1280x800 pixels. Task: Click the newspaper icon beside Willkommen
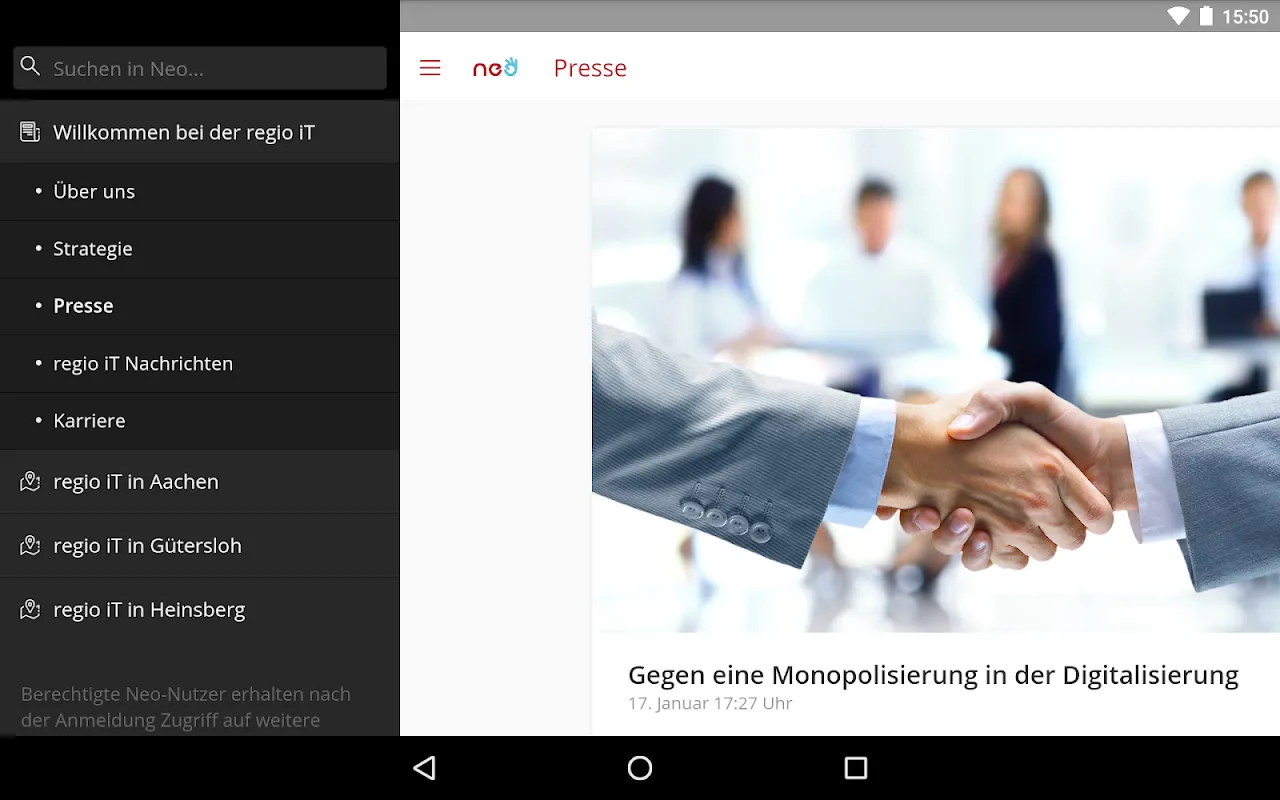pos(30,132)
